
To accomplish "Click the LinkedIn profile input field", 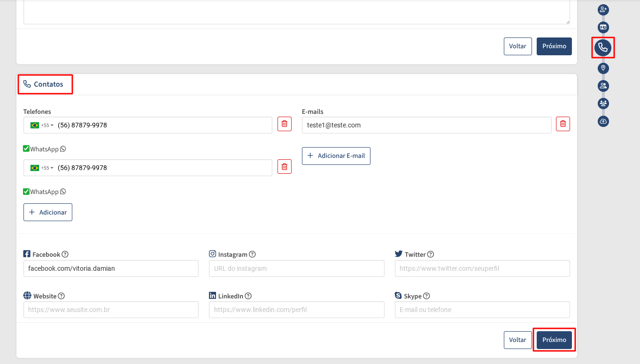I will point(297,310).
